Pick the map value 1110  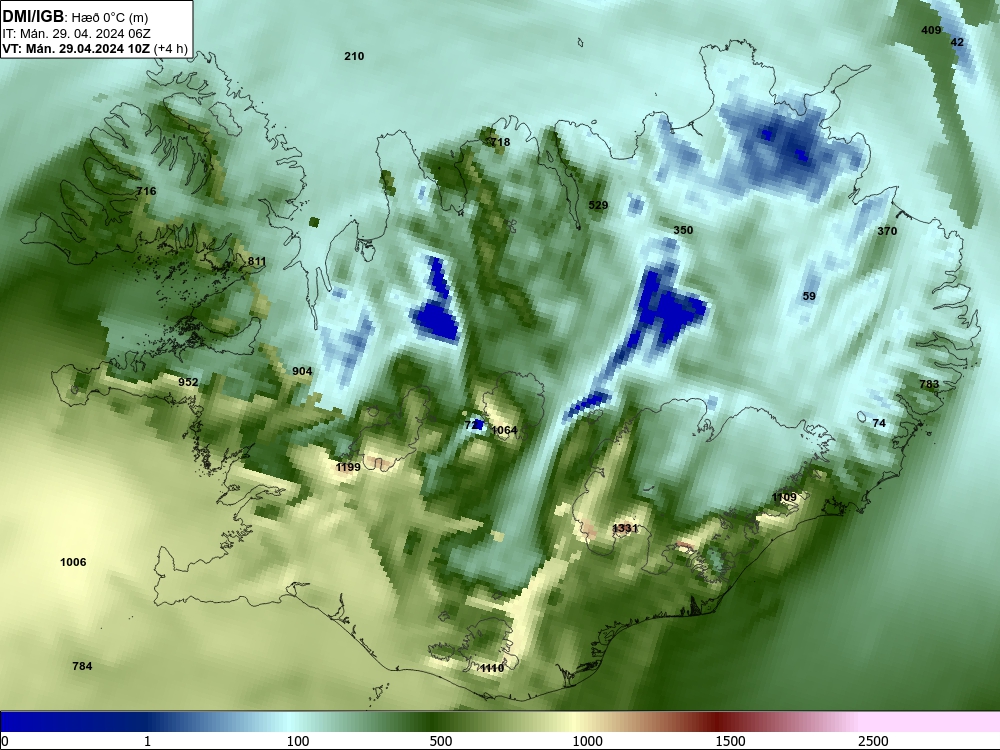(492, 668)
